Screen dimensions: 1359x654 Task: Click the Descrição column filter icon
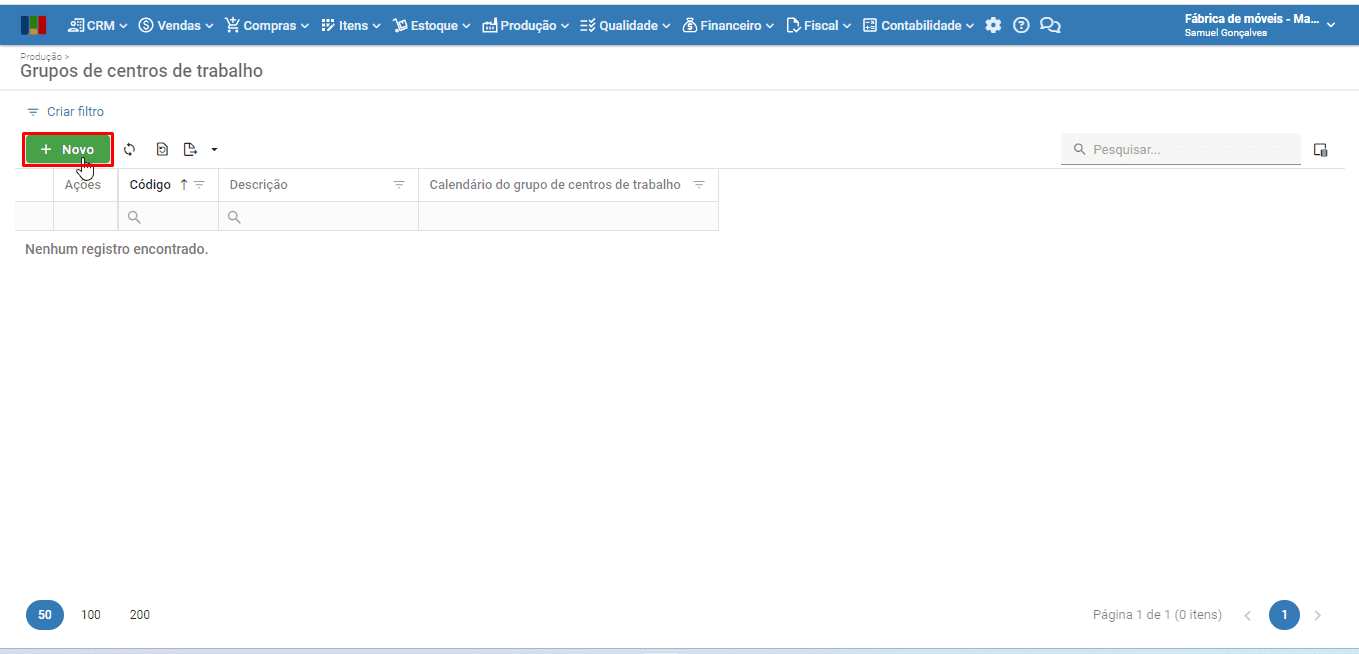point(399,185)
